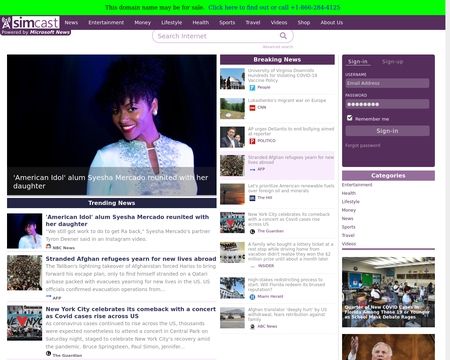Open the Shop menu item
The width and height of the screenshot is (450, 360).
coord(304,23)
